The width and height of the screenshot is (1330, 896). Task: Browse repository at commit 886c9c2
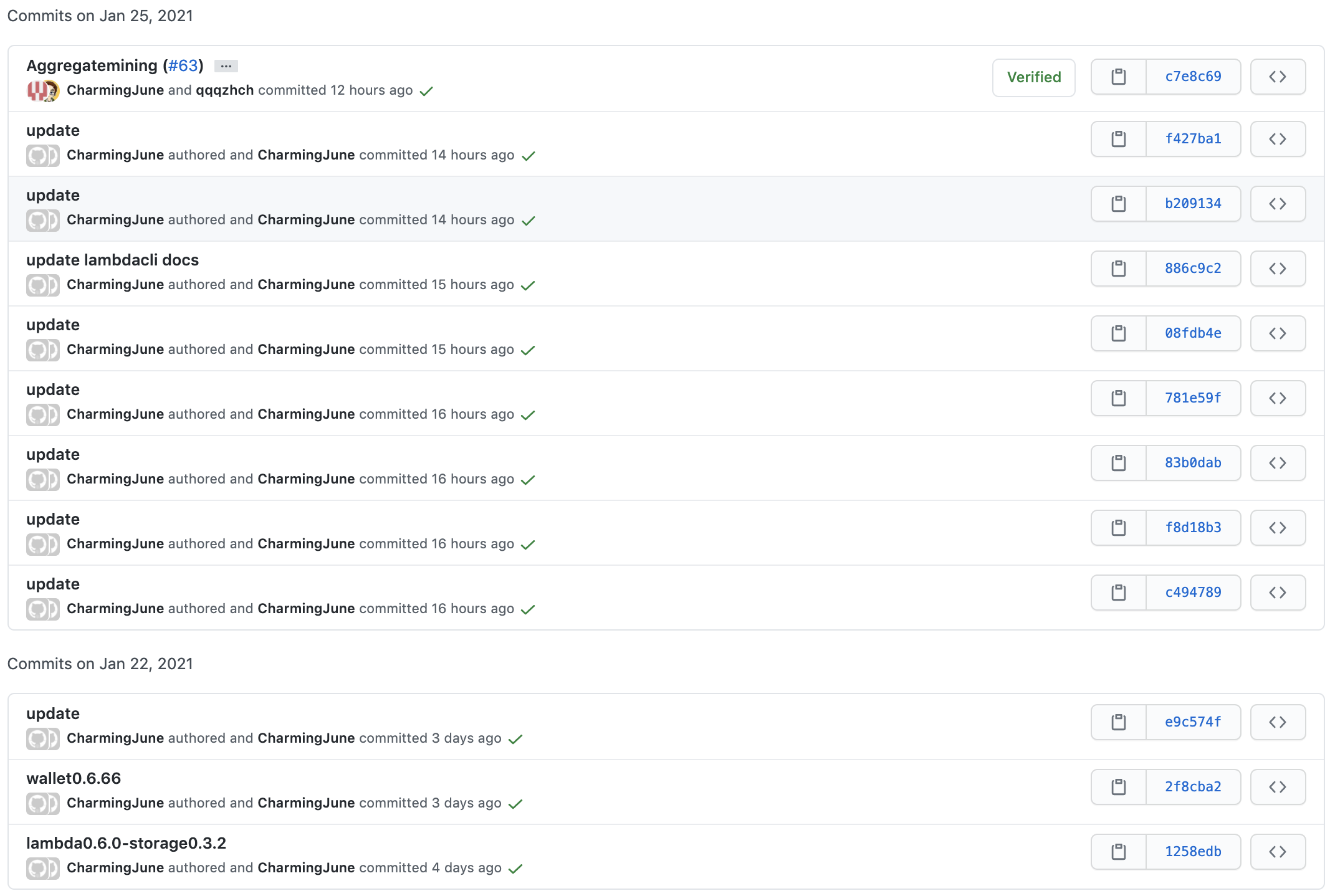1278,269
